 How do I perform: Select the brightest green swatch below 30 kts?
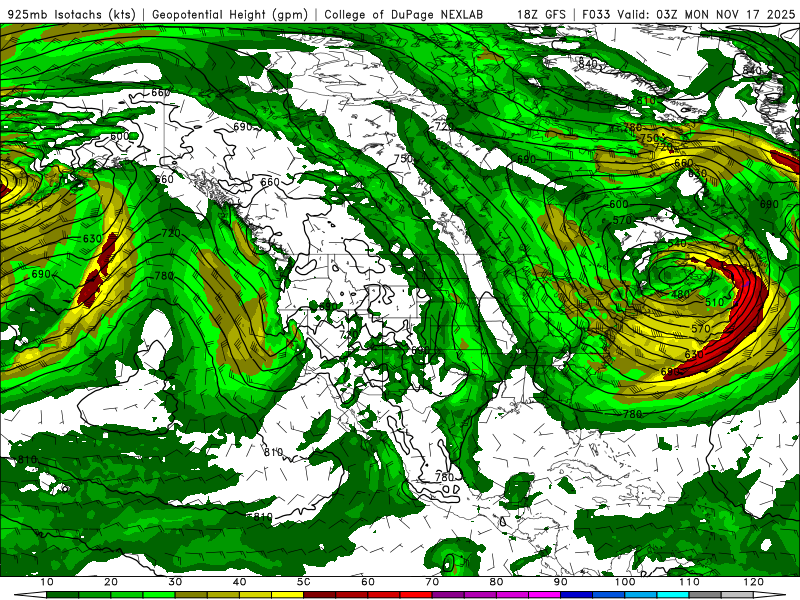[159, 594]
